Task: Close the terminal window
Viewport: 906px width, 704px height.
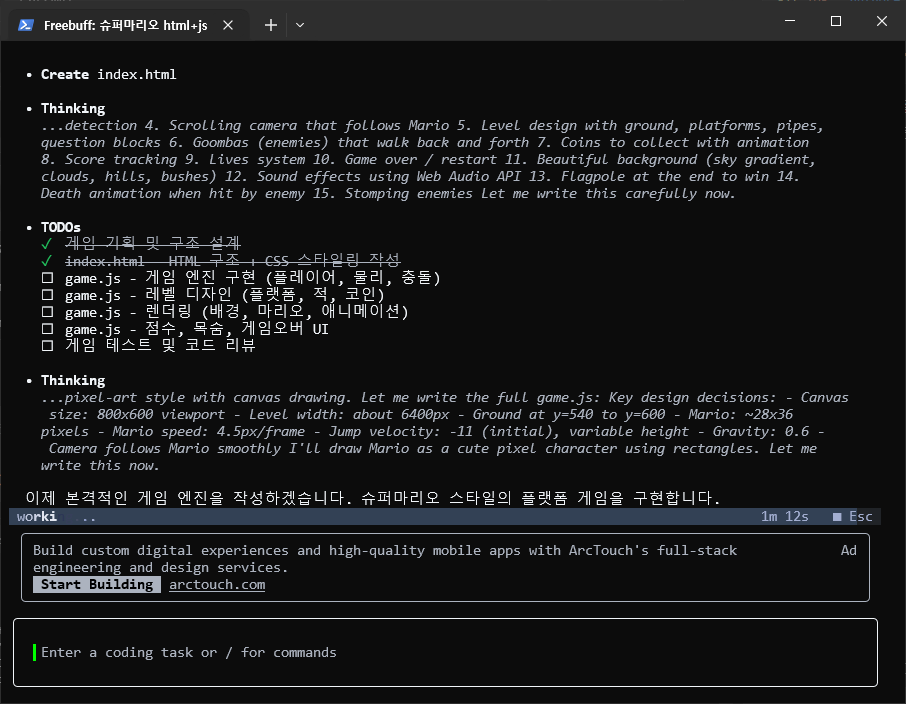Action: click(881, 21)
